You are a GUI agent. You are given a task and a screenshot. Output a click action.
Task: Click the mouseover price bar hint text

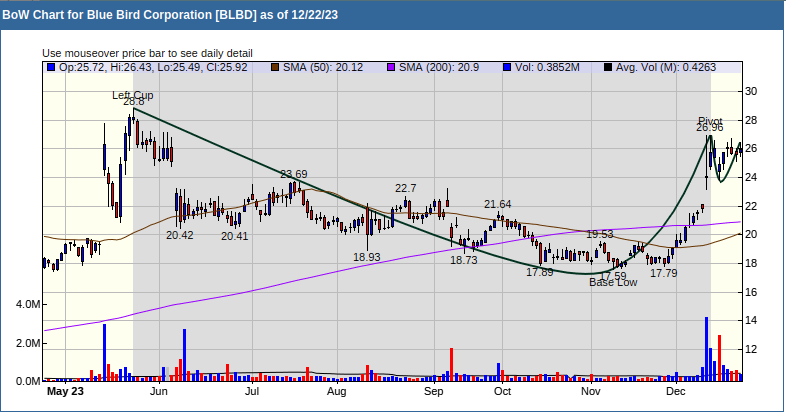147,53
